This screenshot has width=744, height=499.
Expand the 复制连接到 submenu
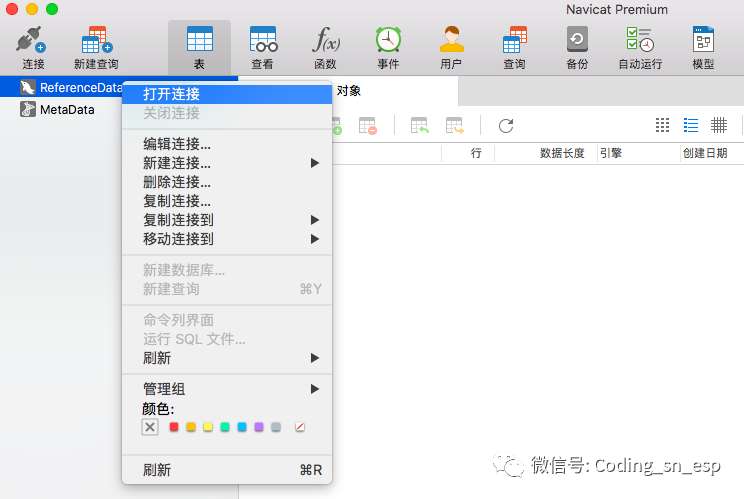click(x=227, y=220)
